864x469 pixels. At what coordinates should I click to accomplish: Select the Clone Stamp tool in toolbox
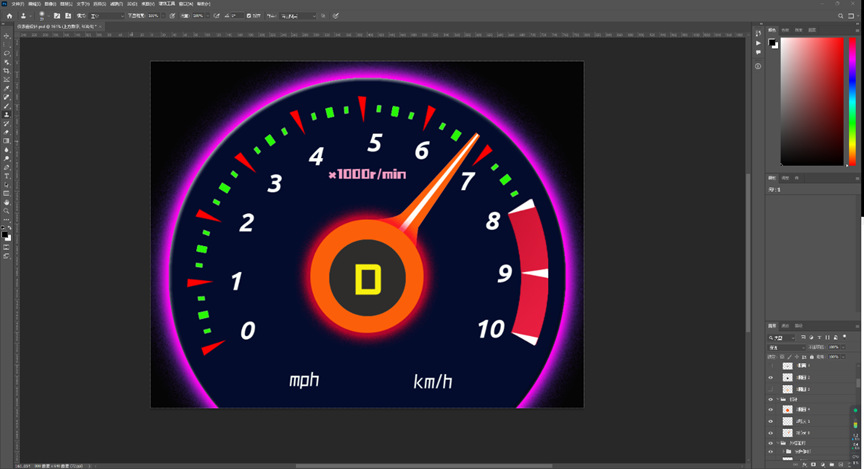7,115
